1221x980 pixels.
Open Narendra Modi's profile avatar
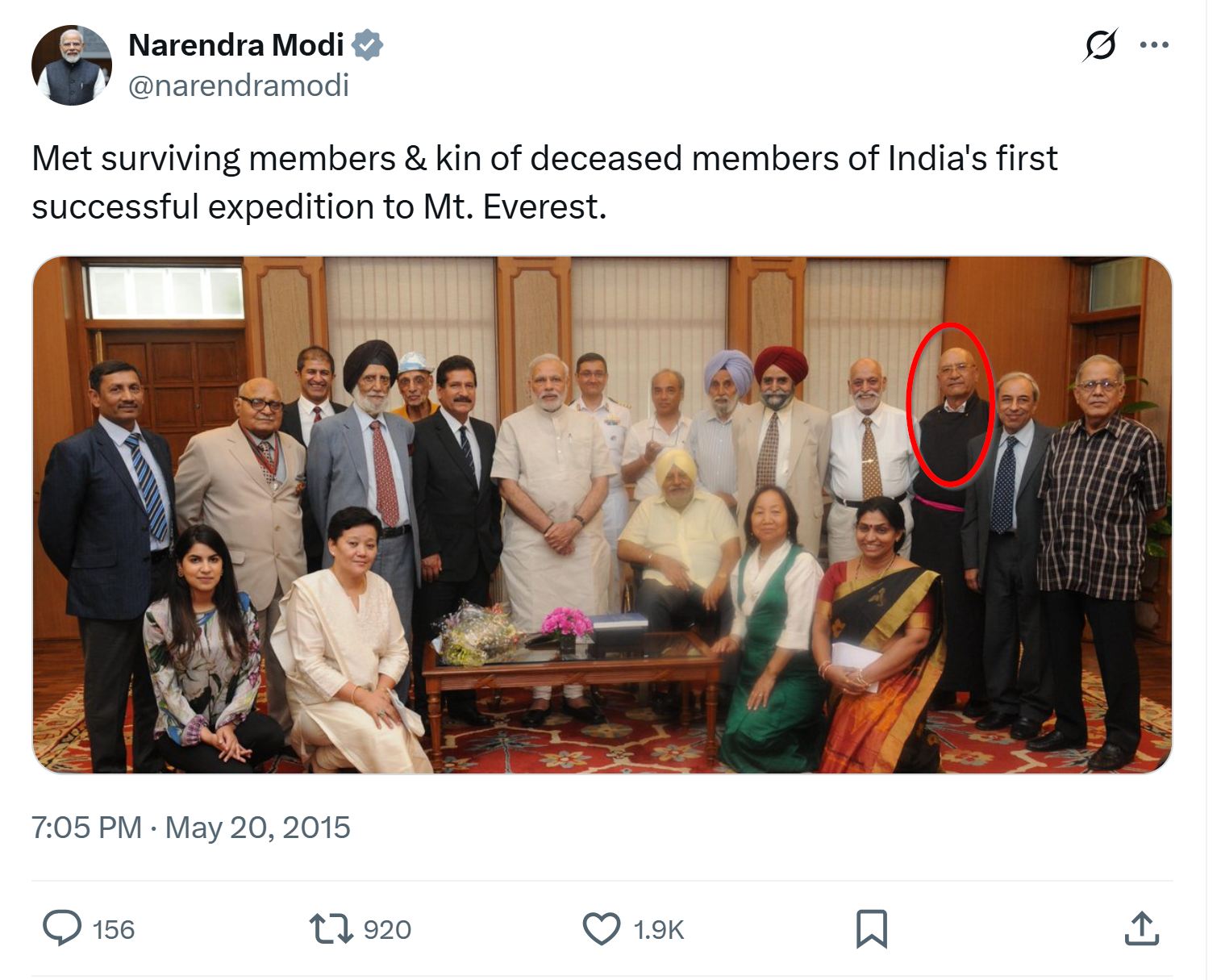[x=71, y=65]
